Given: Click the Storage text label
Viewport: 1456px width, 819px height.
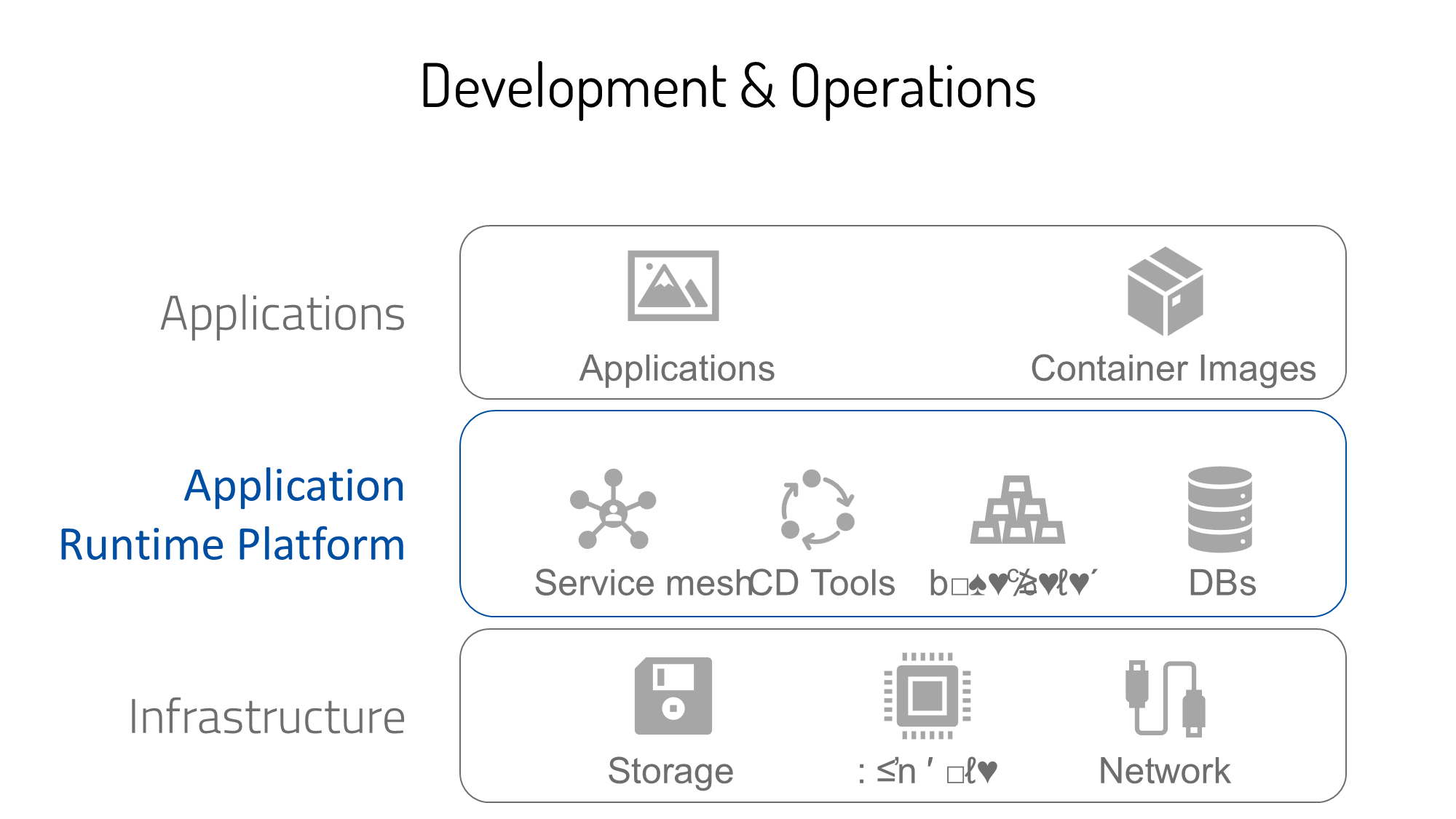Looking at the screenshot, I should point(670,771).
